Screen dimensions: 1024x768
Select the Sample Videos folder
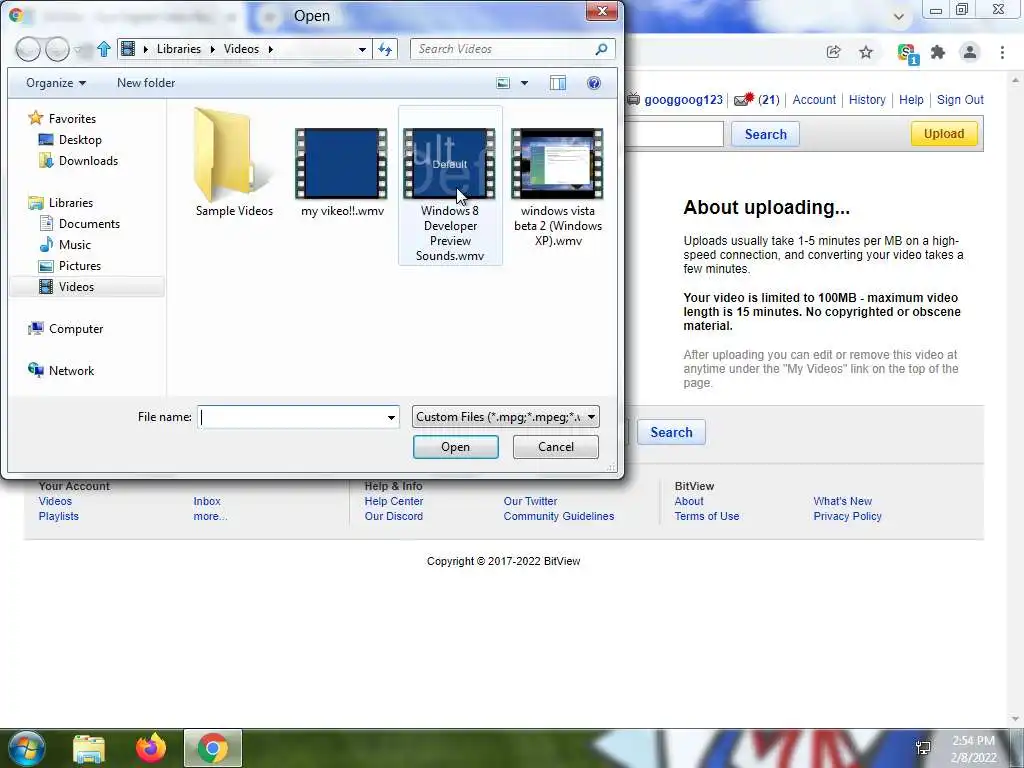(x=234, y=163)
